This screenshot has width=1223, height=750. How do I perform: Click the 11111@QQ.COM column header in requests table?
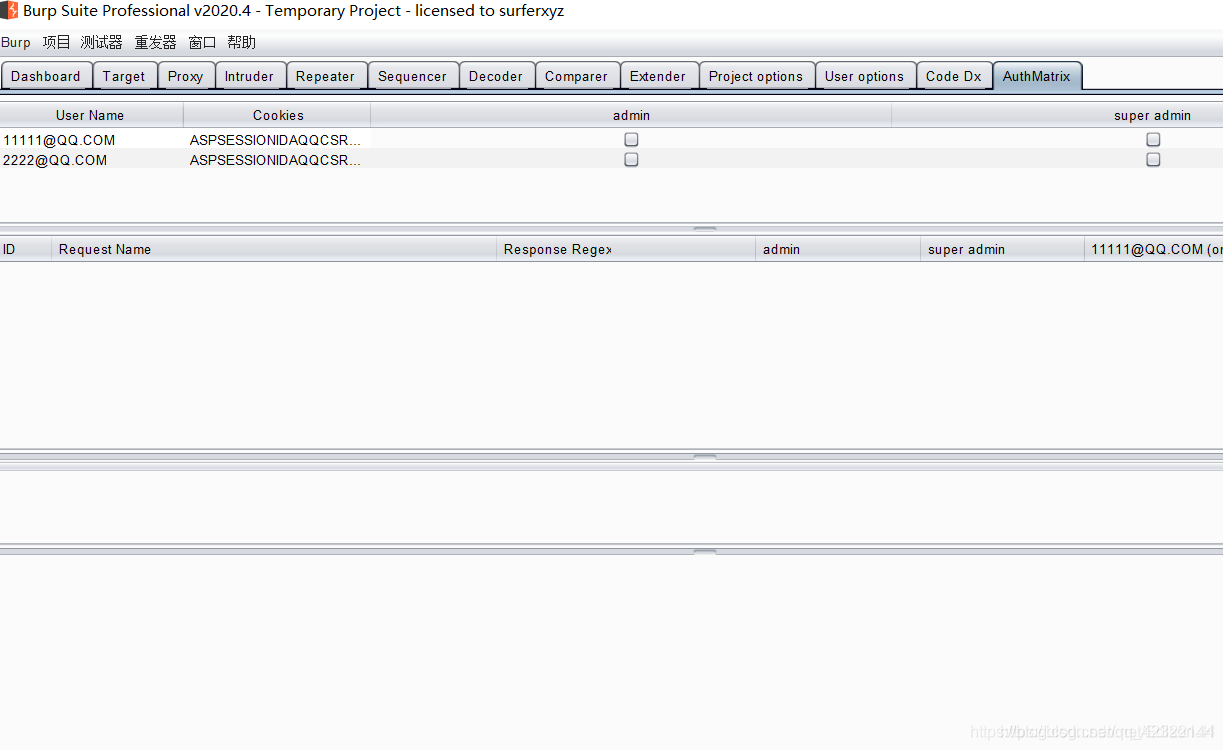pos(1154,249)
